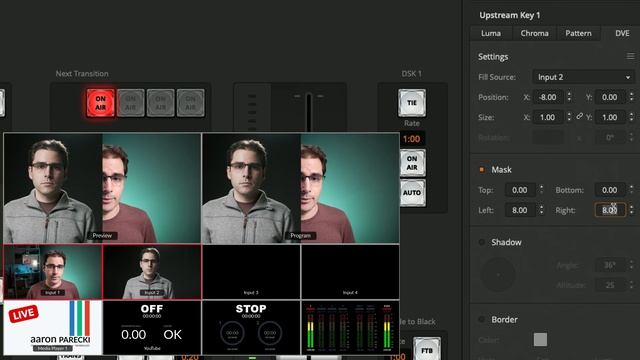Toggle the second ON AIR button in Next Transition
This screenshot has height=360, width=640.
coord(131,103)
